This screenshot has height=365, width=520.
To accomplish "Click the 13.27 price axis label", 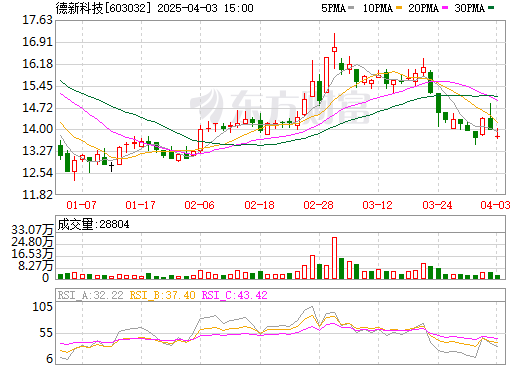I will (x=37, y=151).
